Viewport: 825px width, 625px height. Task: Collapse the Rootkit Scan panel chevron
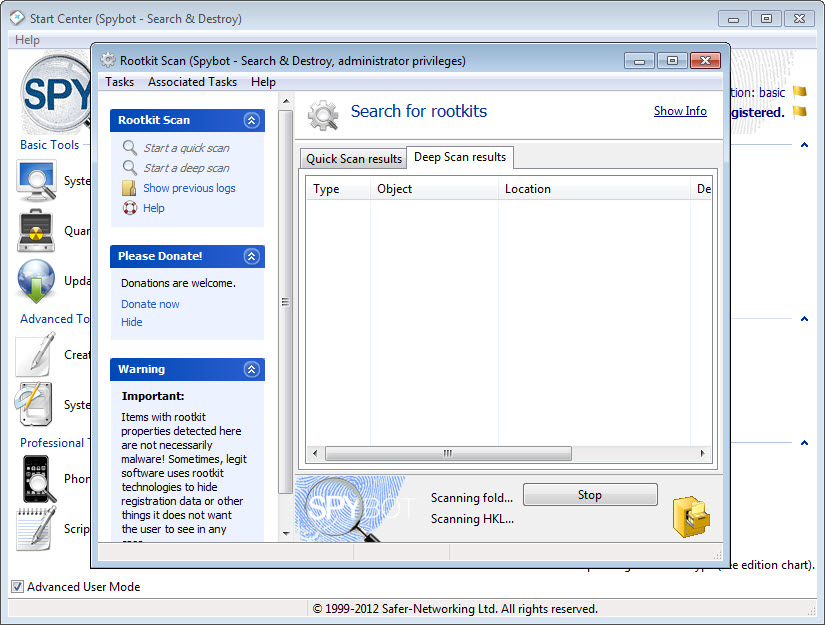pos(251,120)
